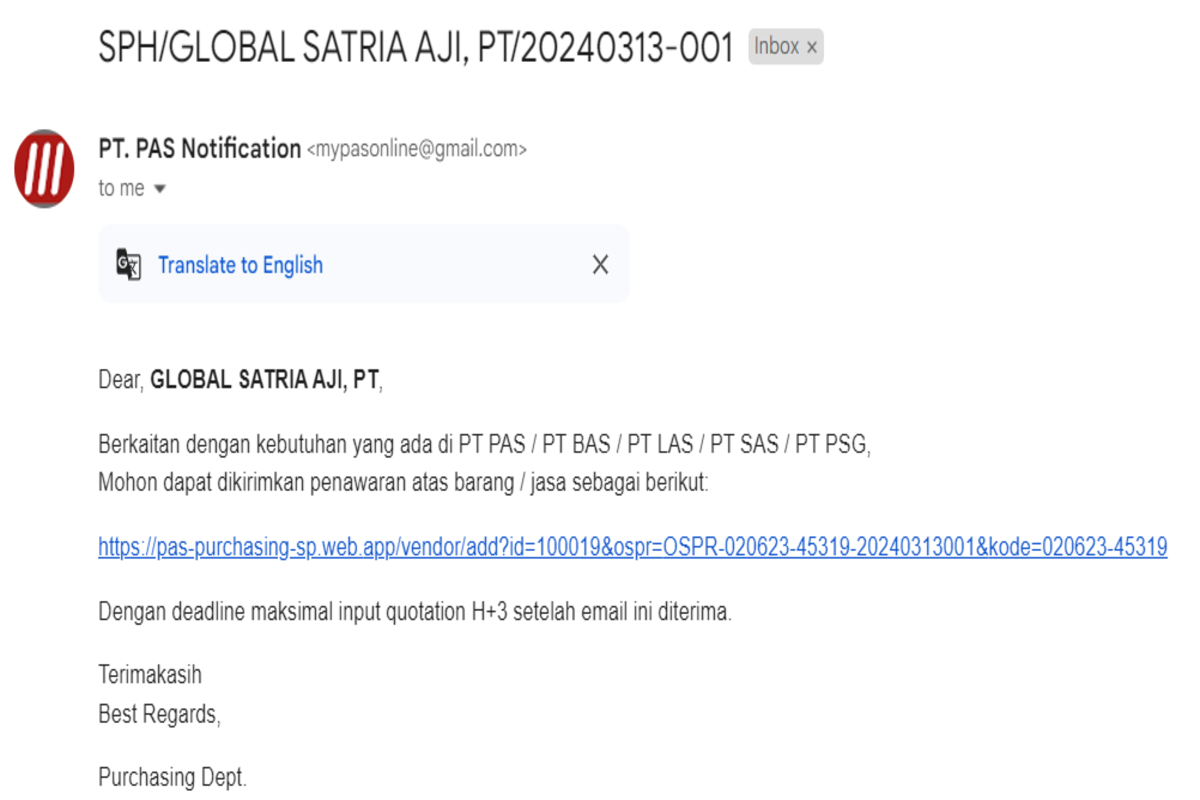Click the word 'Terimakasih'

[150, 675]
